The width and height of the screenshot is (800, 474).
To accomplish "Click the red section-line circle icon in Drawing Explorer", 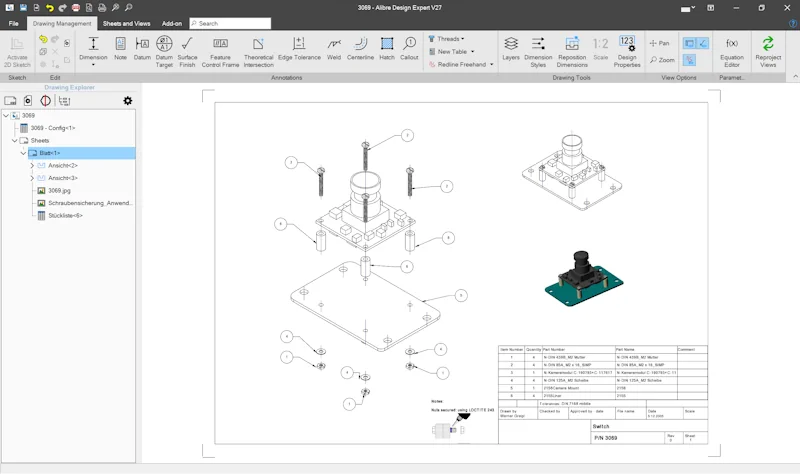I will click(x=45, y=101).
